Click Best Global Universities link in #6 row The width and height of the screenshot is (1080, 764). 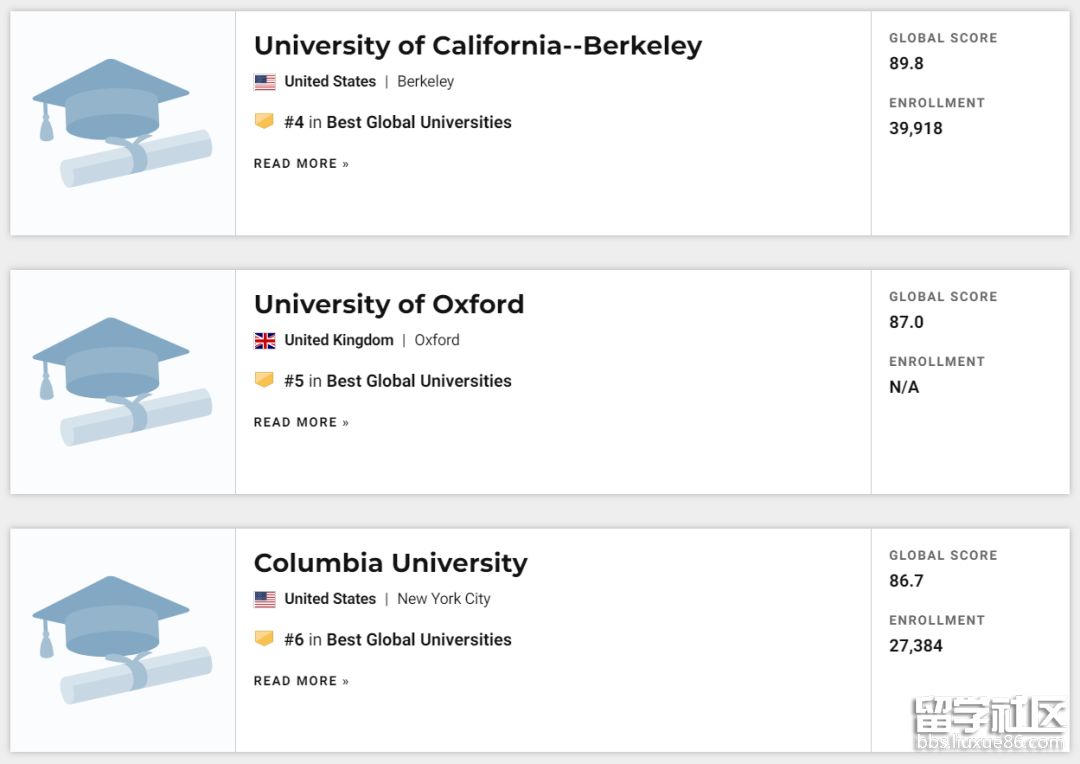pos(419,640)
